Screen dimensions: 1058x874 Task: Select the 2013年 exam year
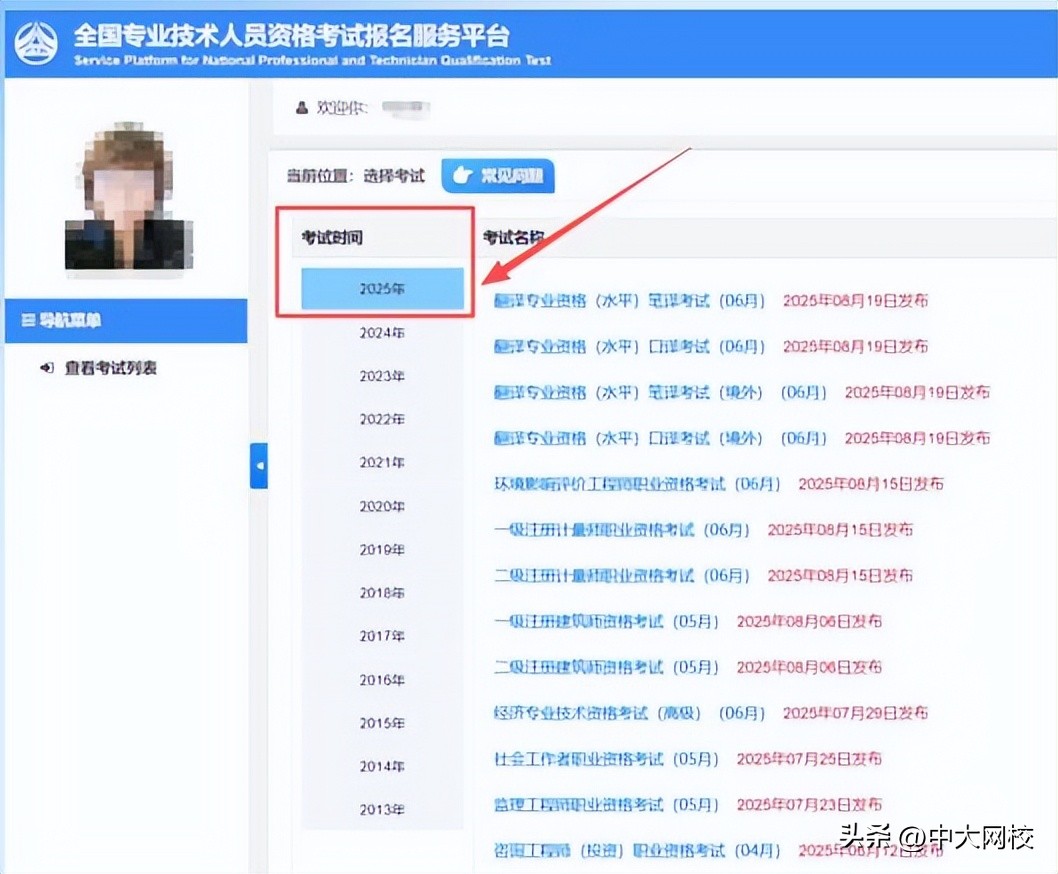382,809
